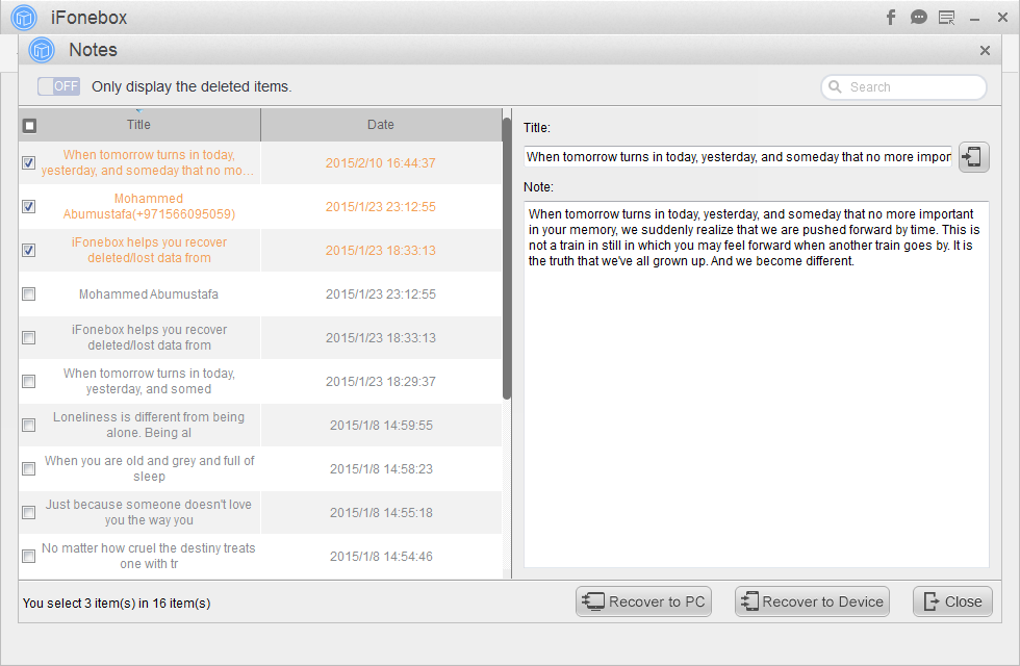The width and height of the screenshot is (1020, 666).
Task: Open the feedback chat bubble icon
Action: [918, 16]
